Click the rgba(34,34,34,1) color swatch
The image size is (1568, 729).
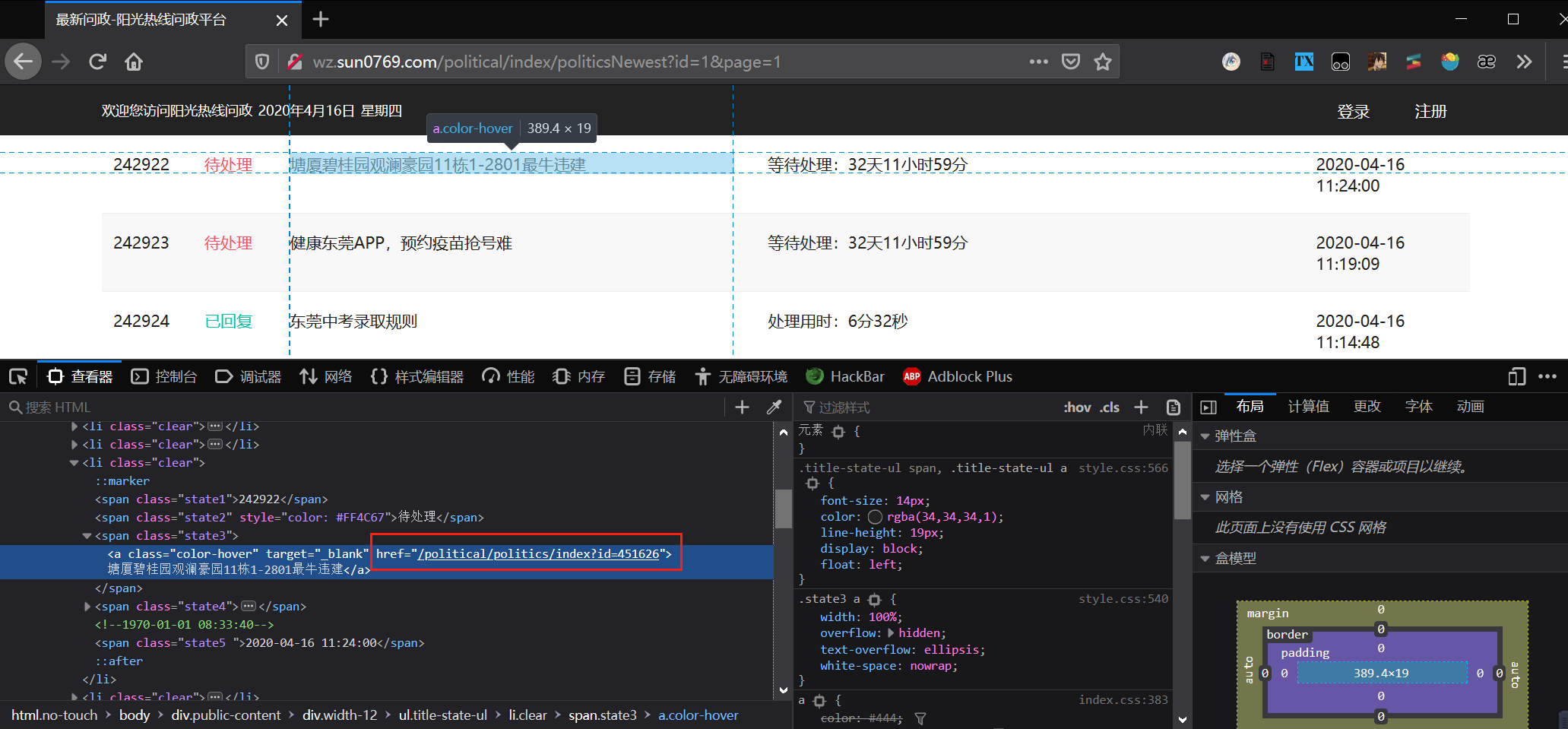875,517
